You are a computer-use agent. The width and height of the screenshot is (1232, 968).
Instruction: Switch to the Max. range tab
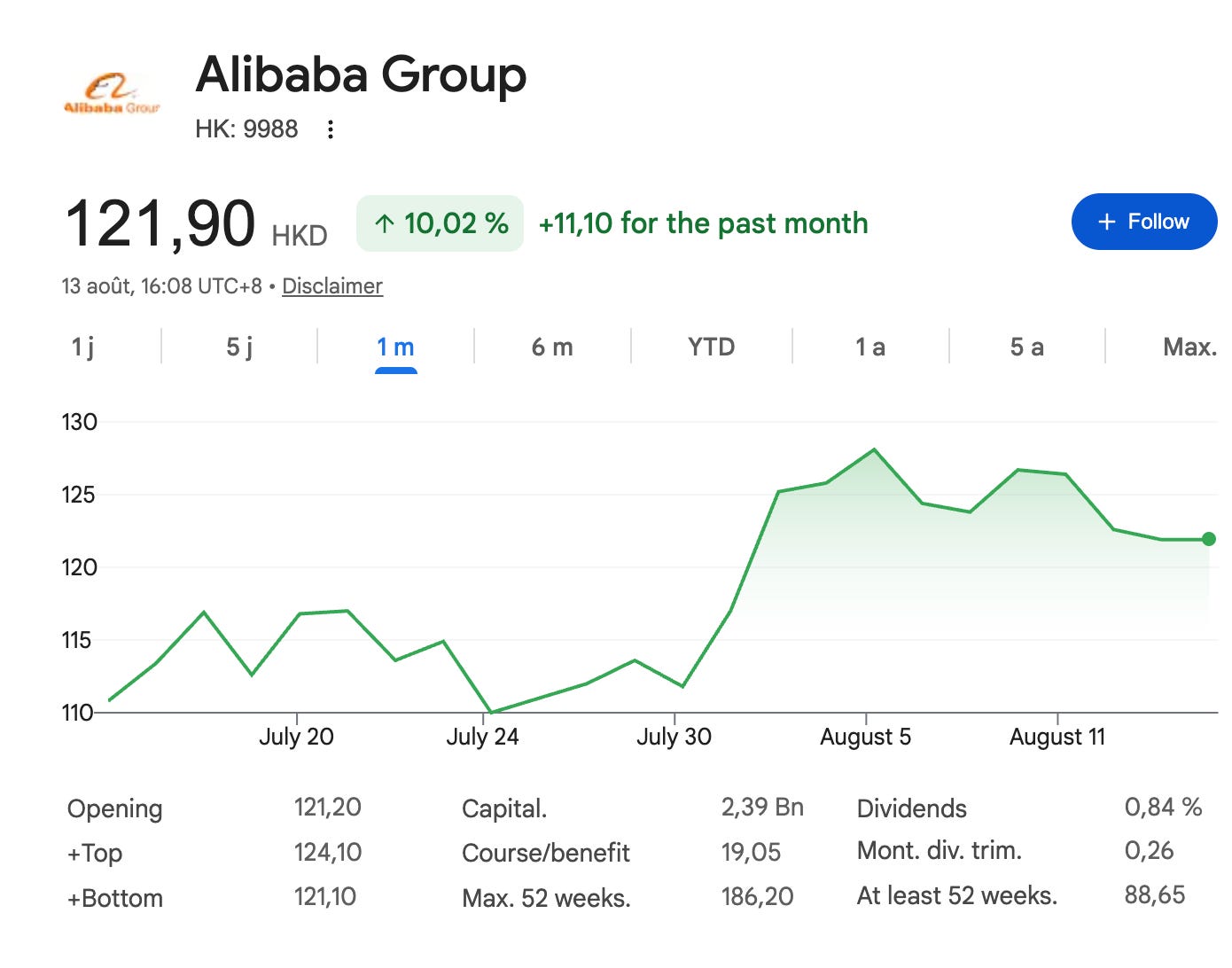(1189, 347)
